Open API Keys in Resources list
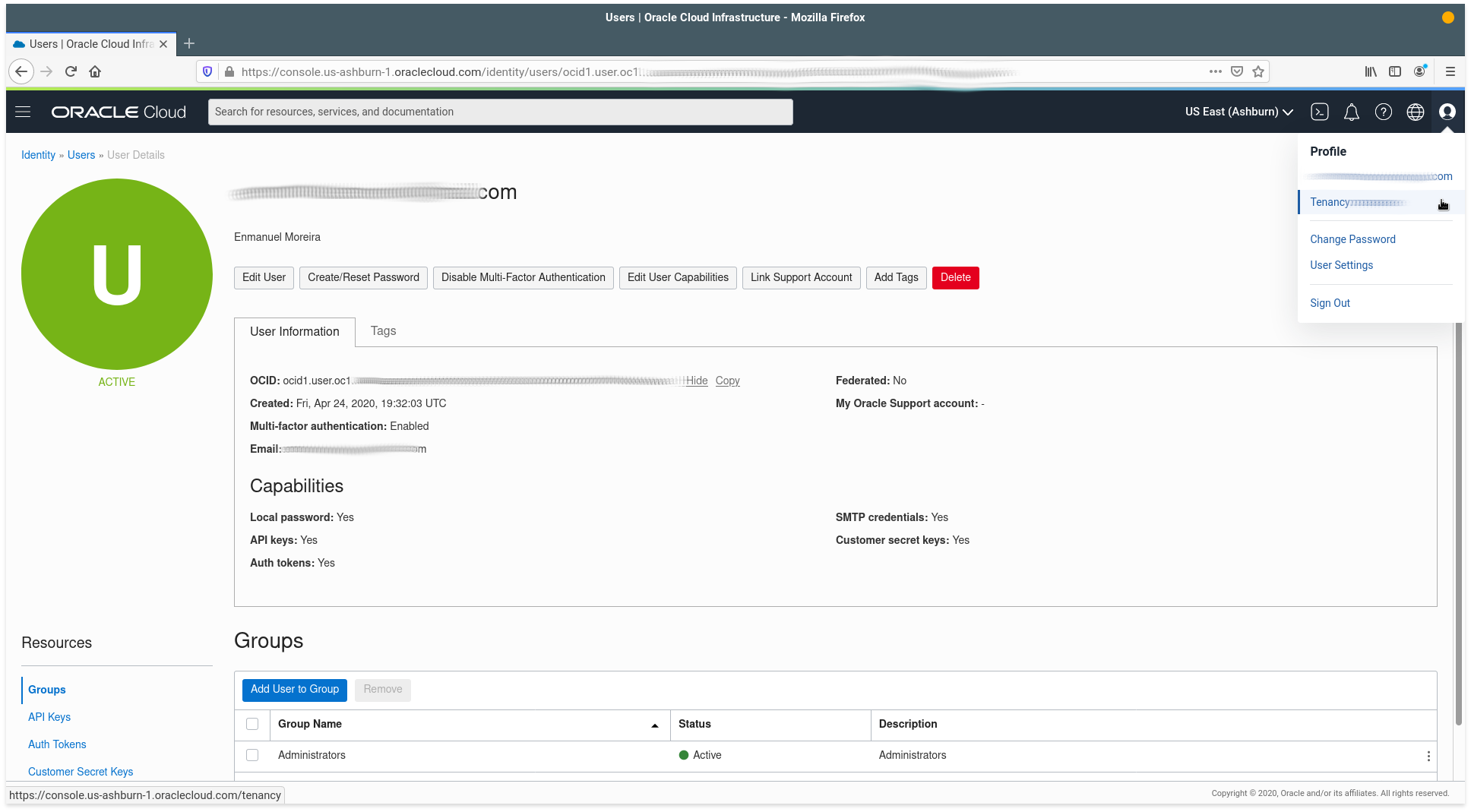The image size is (1471, 812). pos(49,717)
